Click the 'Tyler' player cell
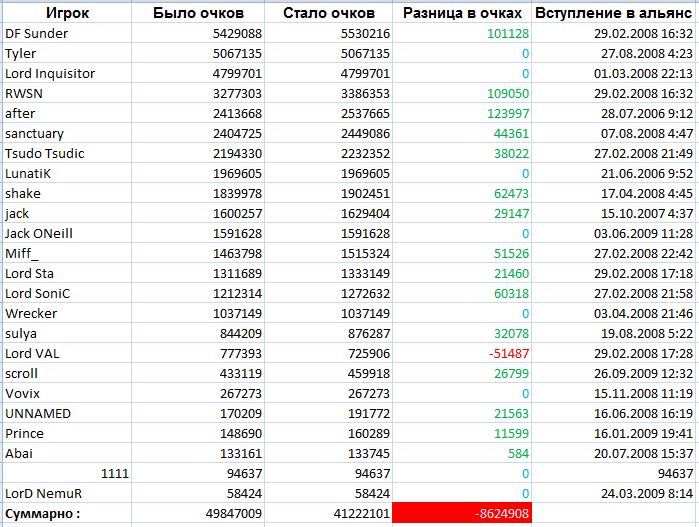The image size is (699, 527). 67,54
